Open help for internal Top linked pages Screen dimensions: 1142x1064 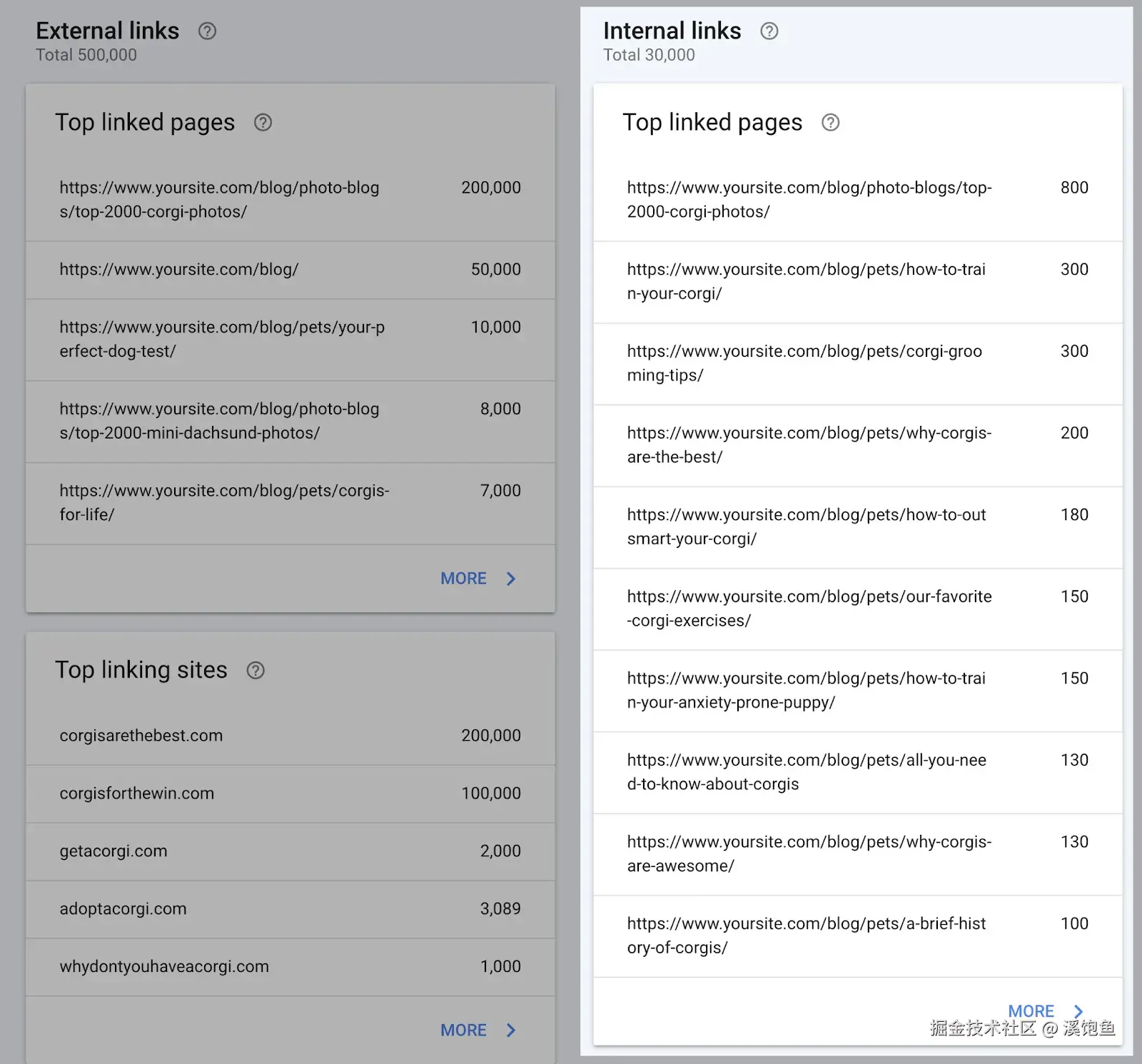(x=830, y=123)
